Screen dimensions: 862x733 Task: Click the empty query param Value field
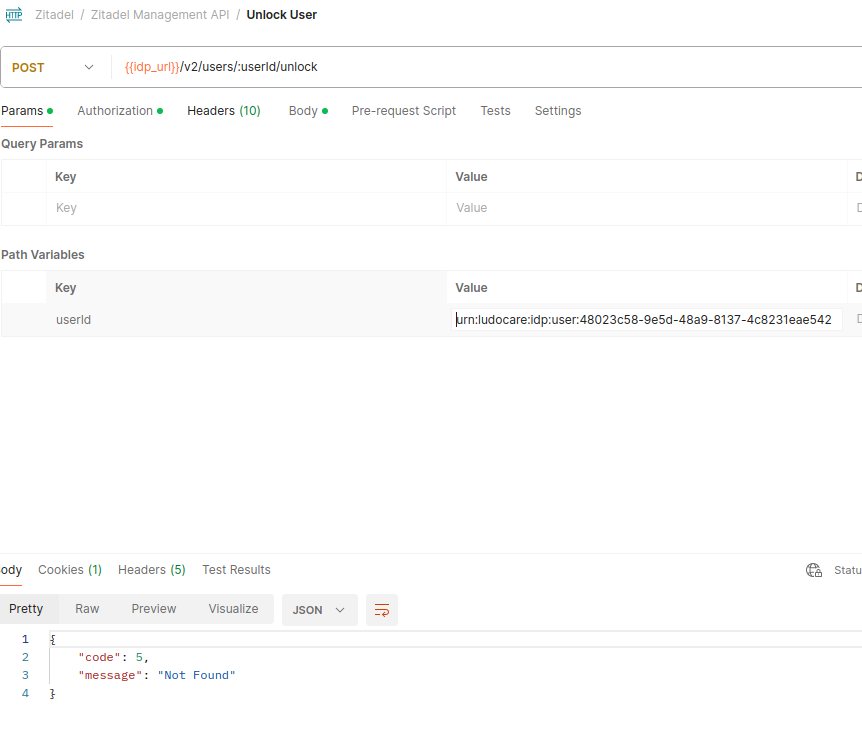646,208
